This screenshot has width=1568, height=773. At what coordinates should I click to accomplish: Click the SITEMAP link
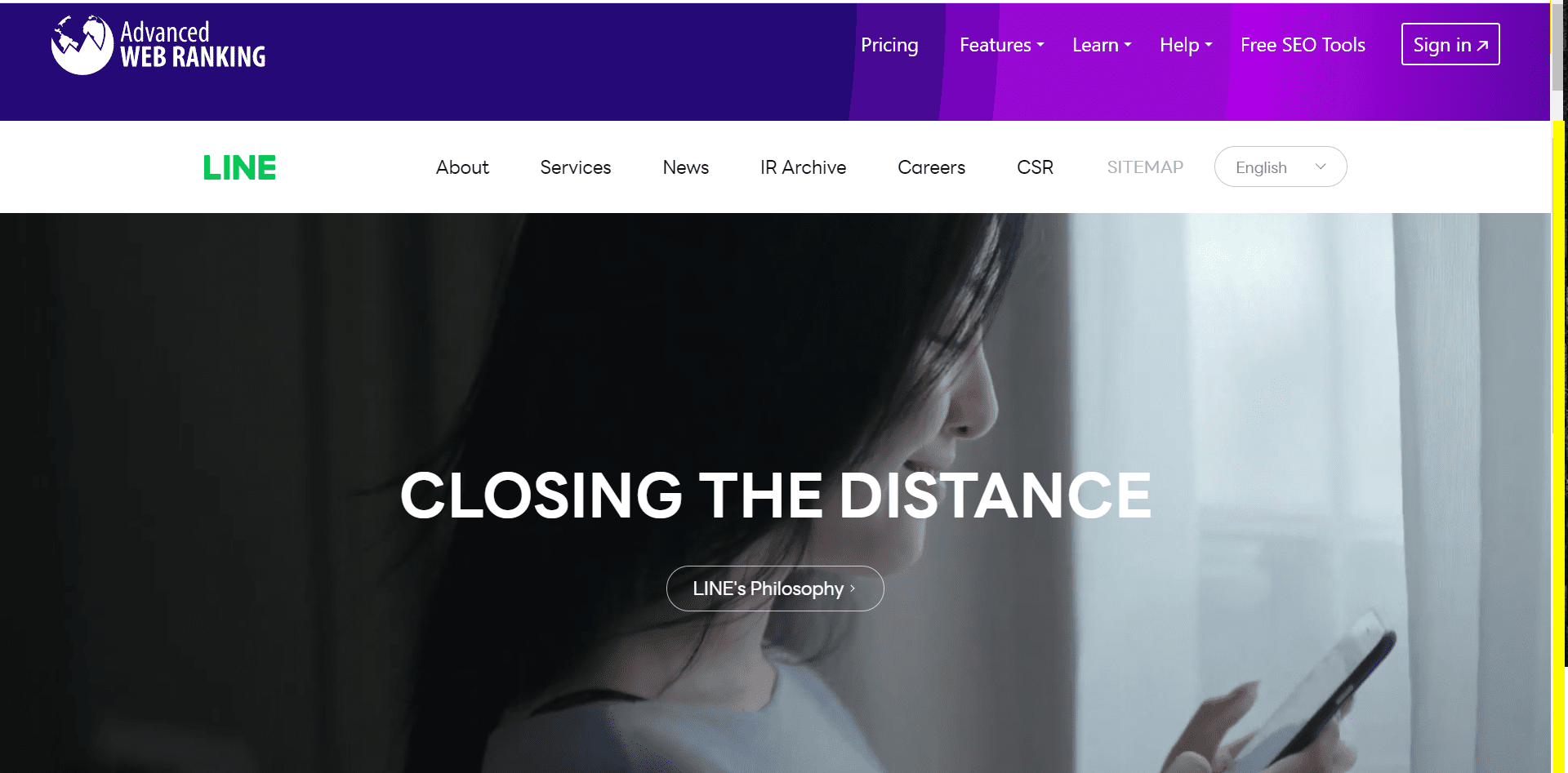point(1145,167)
